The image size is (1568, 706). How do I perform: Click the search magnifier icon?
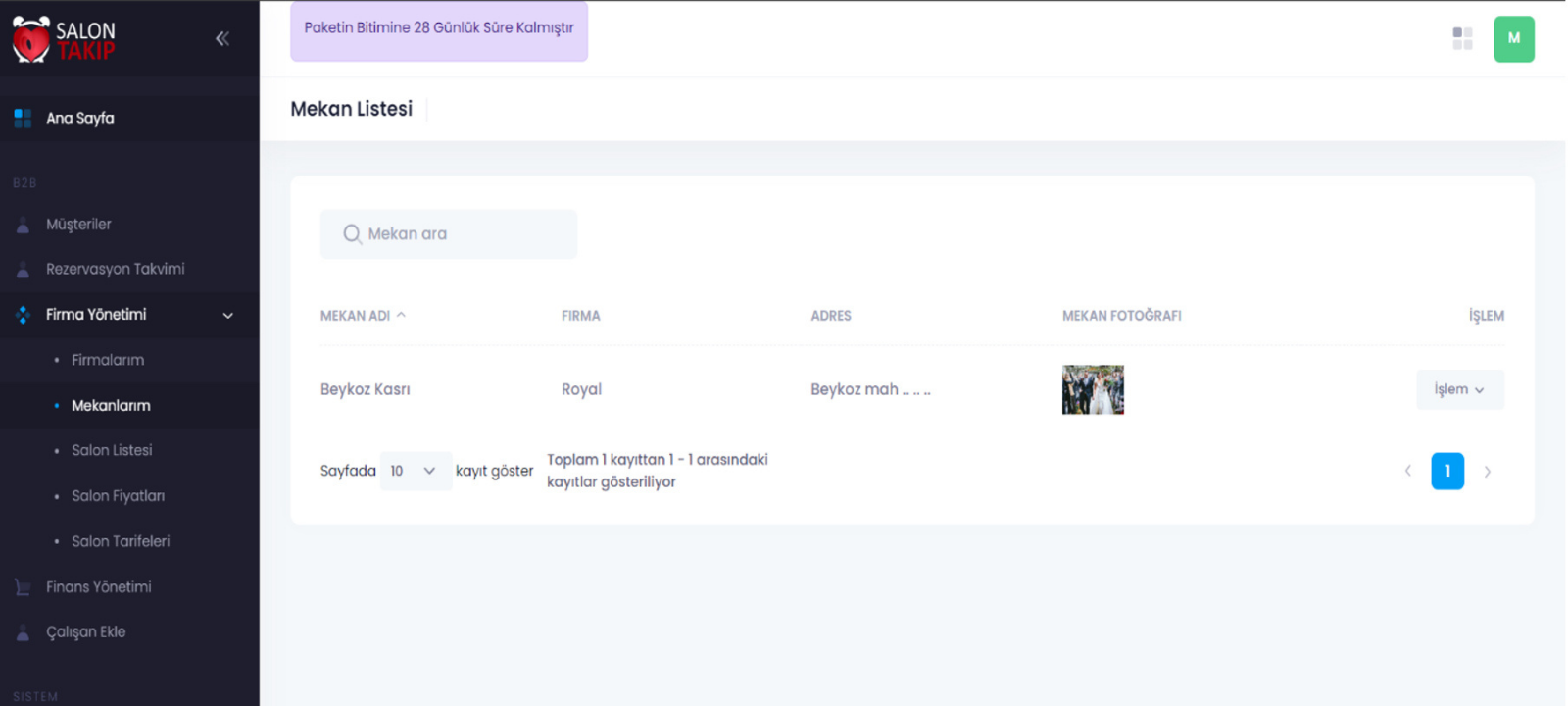click(352, 234)
